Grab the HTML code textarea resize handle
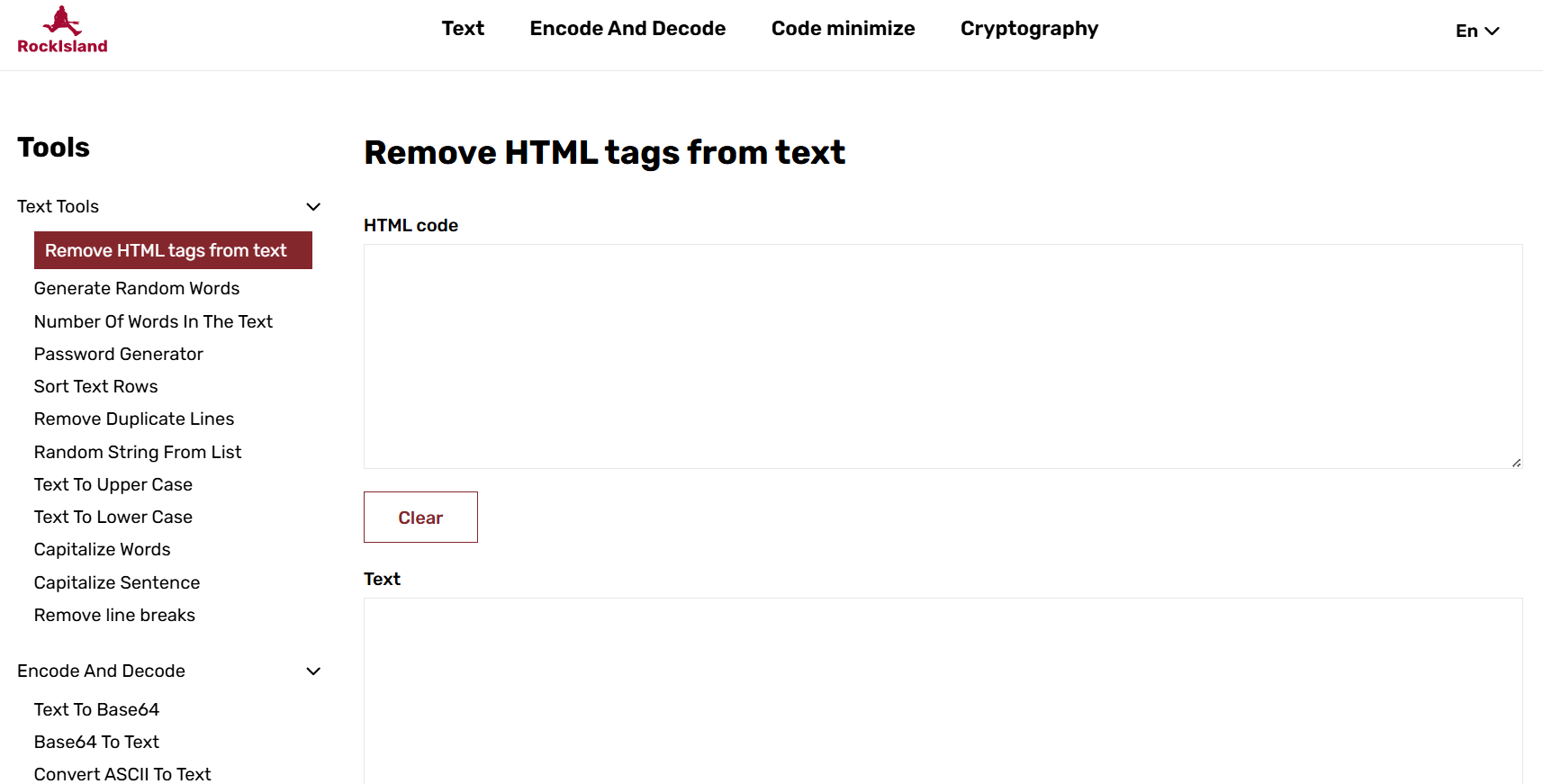1543x784 pixels. click(1516, 463)
